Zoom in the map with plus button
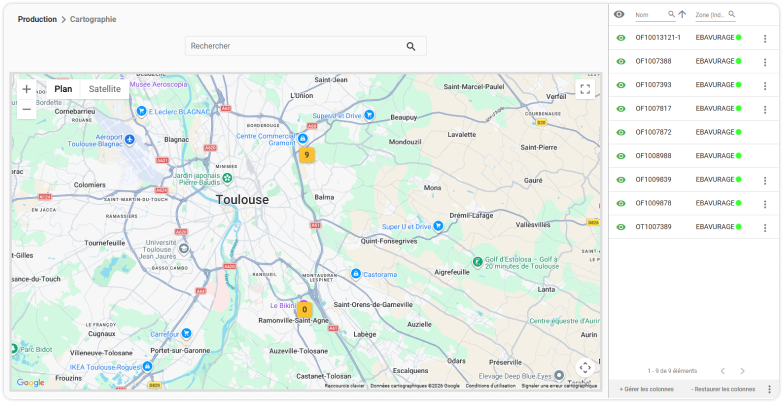 (x=27, y=89)
